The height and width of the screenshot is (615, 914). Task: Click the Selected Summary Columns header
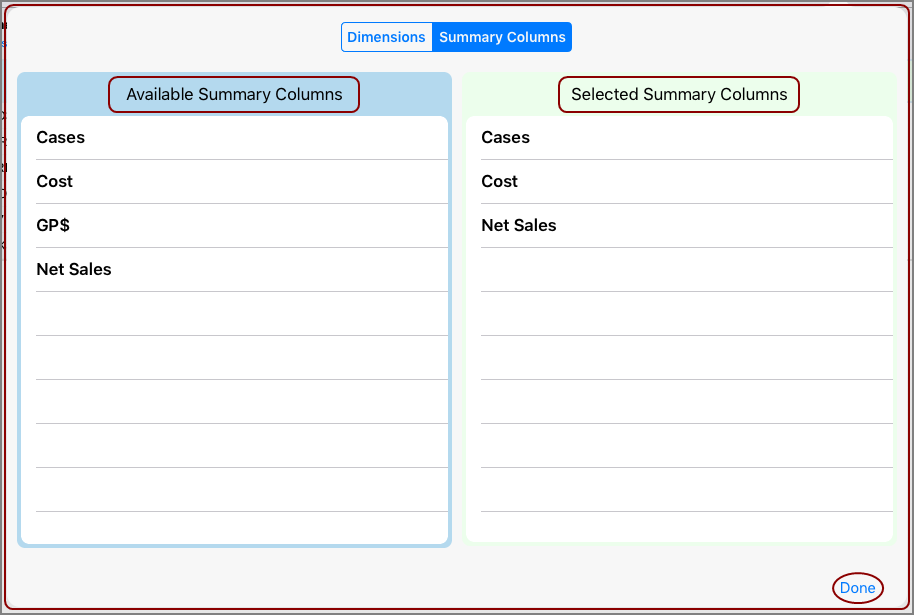pyautogui.click(x=678, y=94)
